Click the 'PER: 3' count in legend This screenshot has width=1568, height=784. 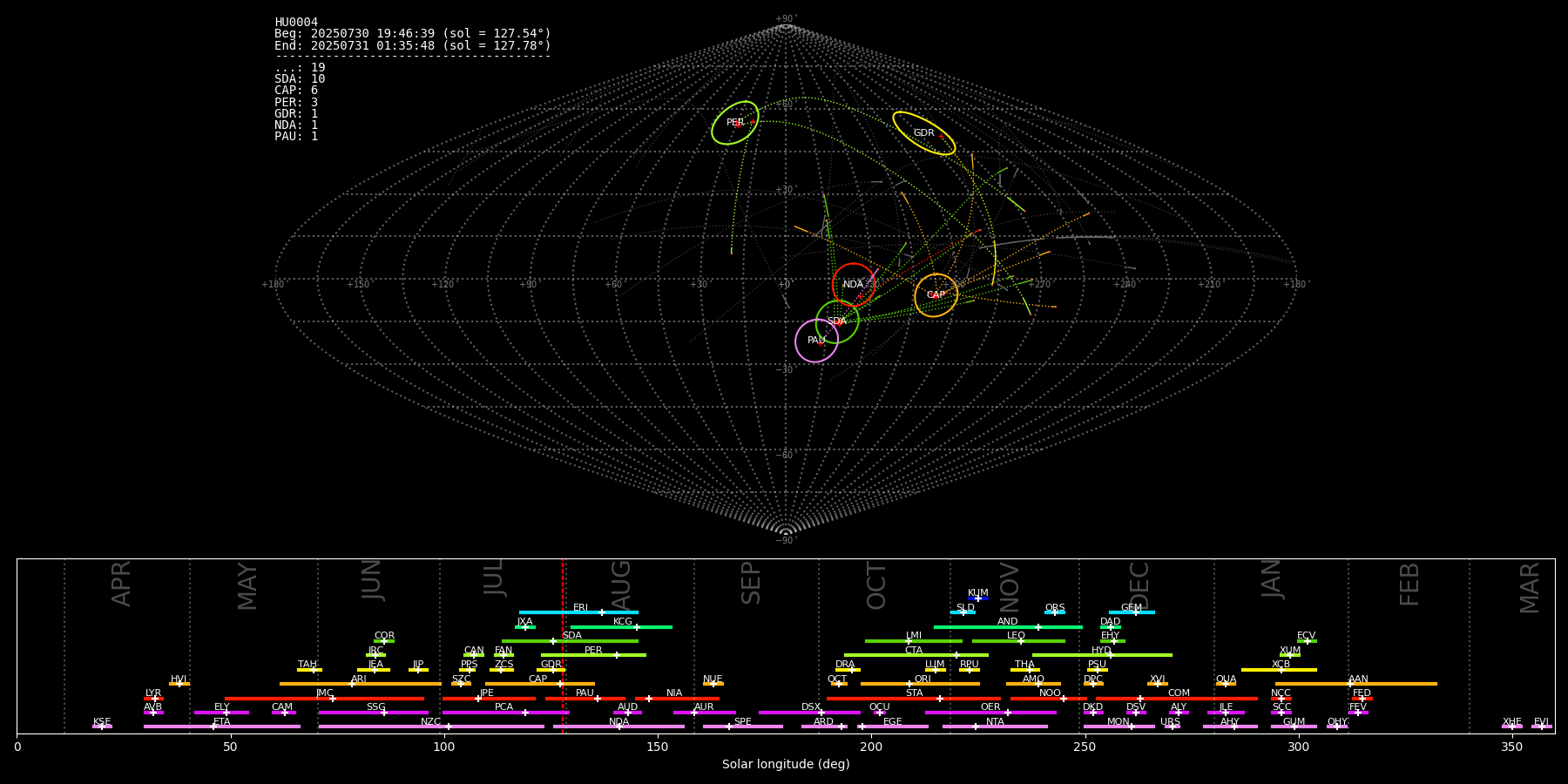pyautogui.click(x=296, y=102)
